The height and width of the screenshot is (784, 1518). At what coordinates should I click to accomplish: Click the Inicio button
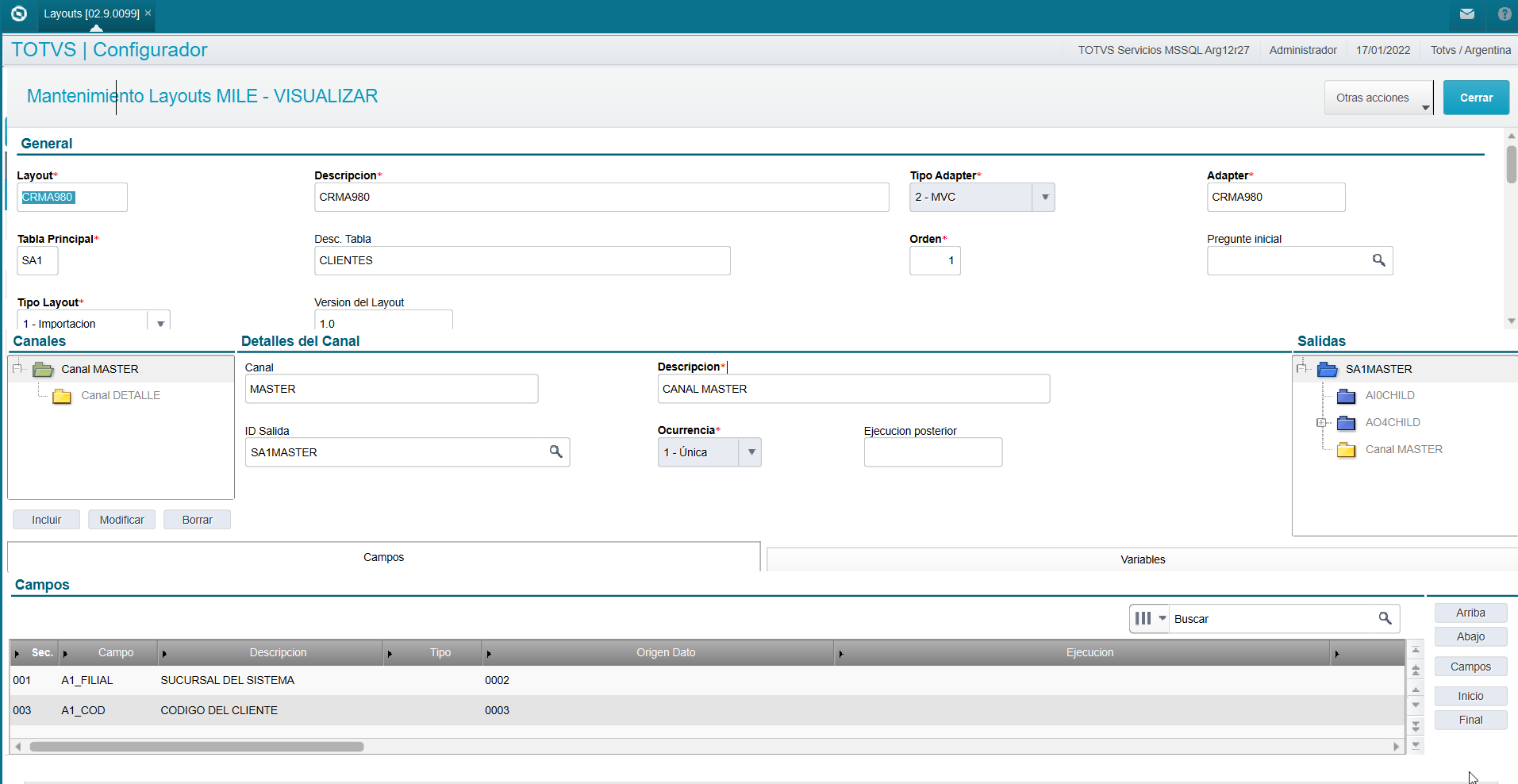pyautogui.click(x=1470, y=696)
